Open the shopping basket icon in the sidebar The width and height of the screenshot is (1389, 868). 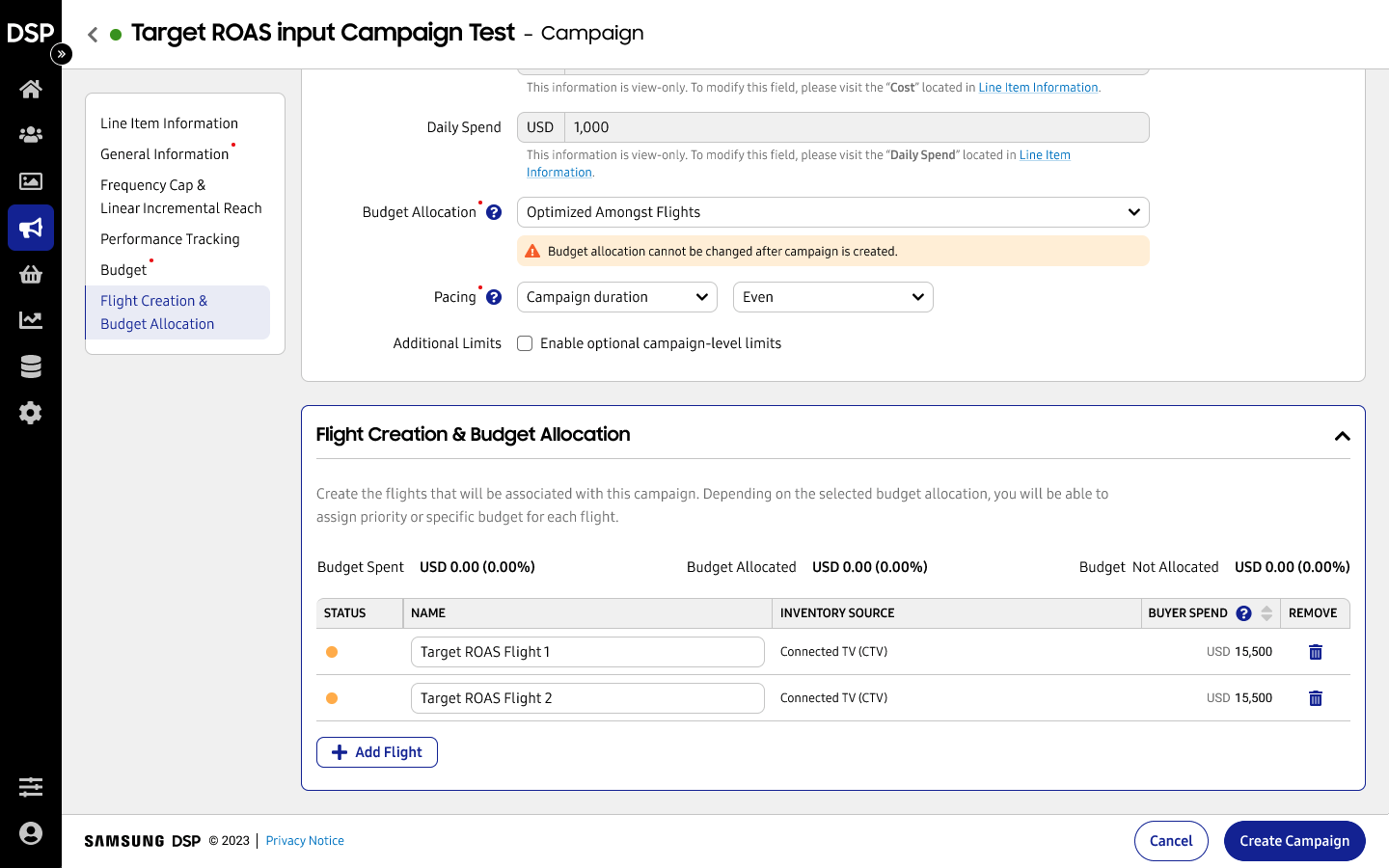pyautogui.click(x=31, y=274)
